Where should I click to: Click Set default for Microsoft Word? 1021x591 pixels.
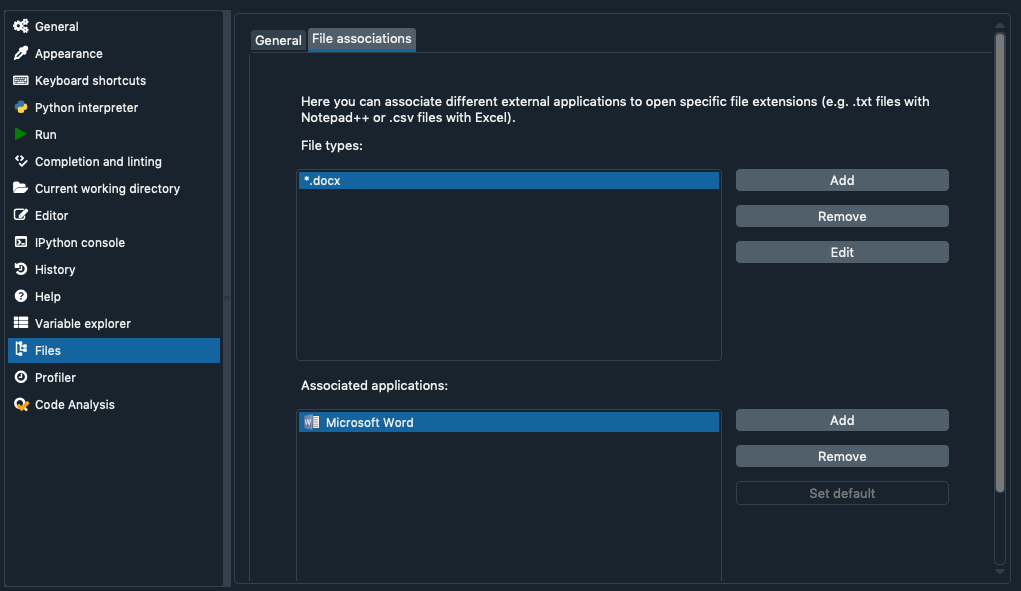tap(841, 493)
